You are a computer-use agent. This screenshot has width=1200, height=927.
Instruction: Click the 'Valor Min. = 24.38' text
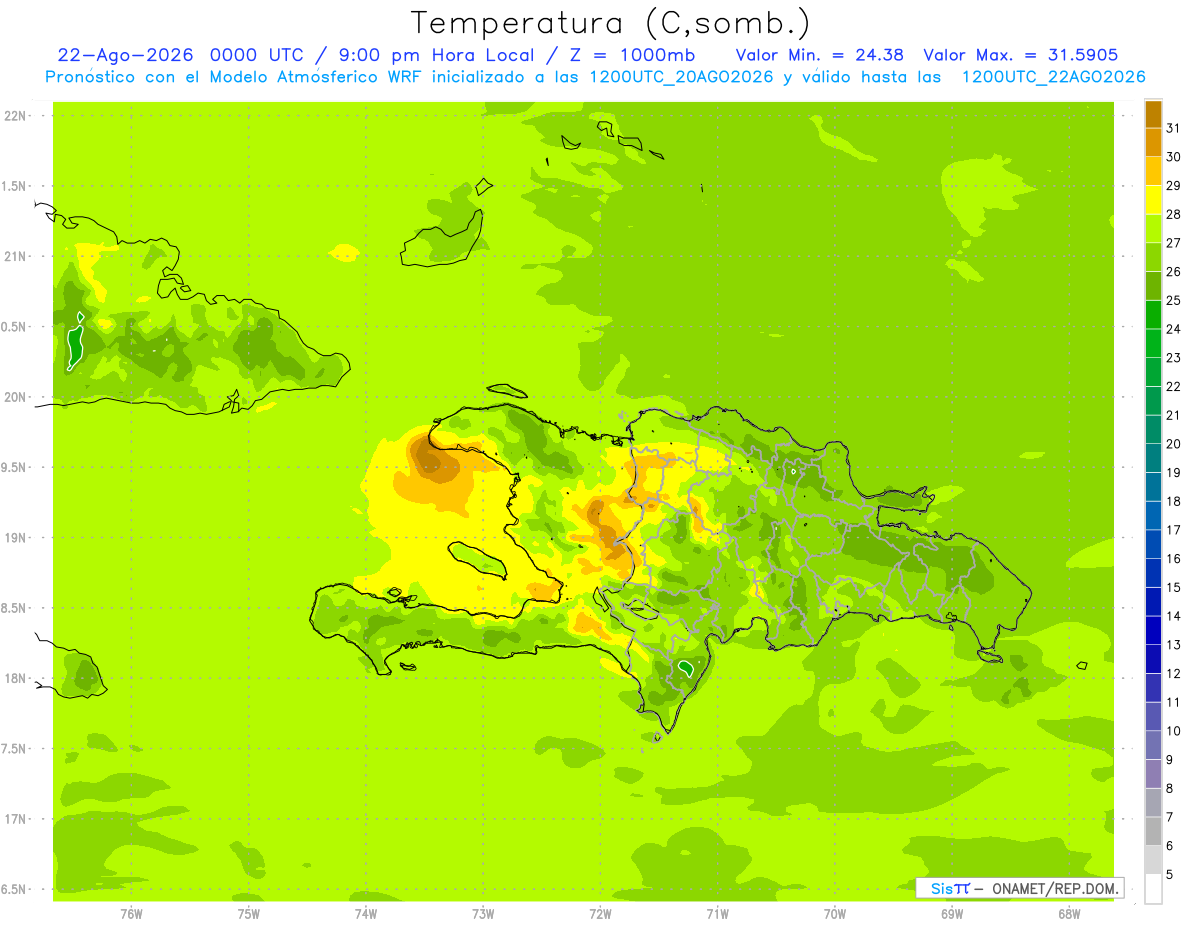click(x=819, y=55)
